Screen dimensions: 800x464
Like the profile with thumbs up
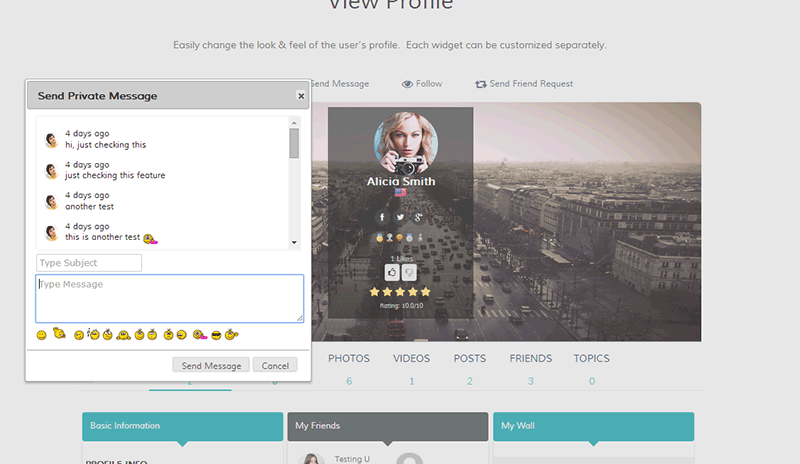(x=392, y=273)
